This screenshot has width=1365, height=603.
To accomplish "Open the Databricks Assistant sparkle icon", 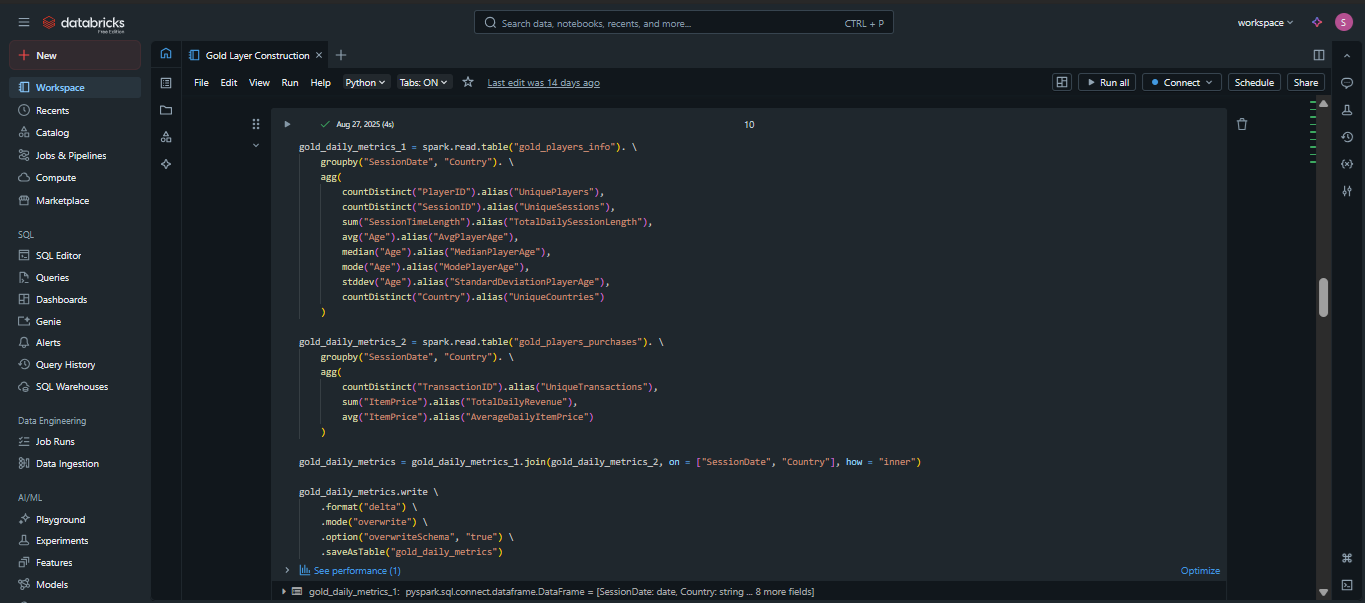I will tap(1317, 22).
